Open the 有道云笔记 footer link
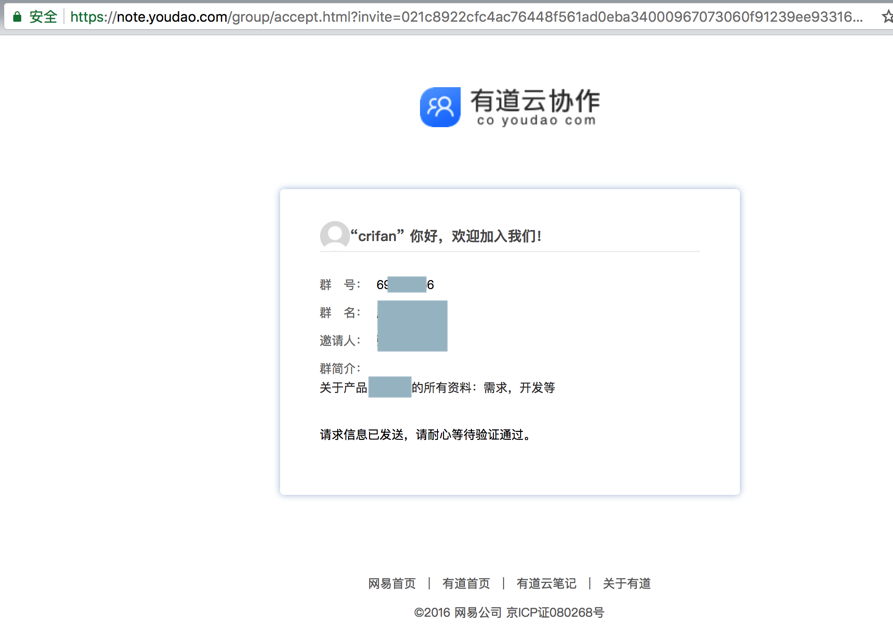The height and width of the screenshot is (626, 893). pyautogui.click(x=546, y=583)
